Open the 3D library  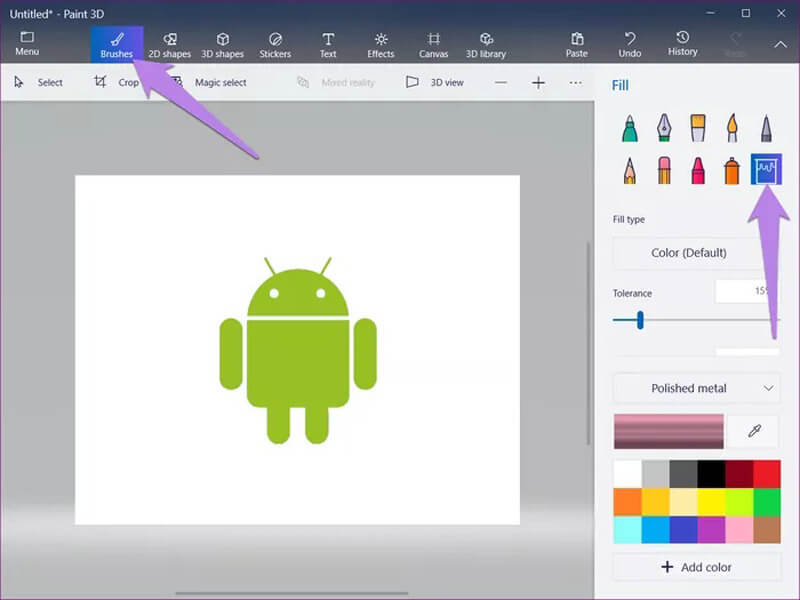click(486, 45)
